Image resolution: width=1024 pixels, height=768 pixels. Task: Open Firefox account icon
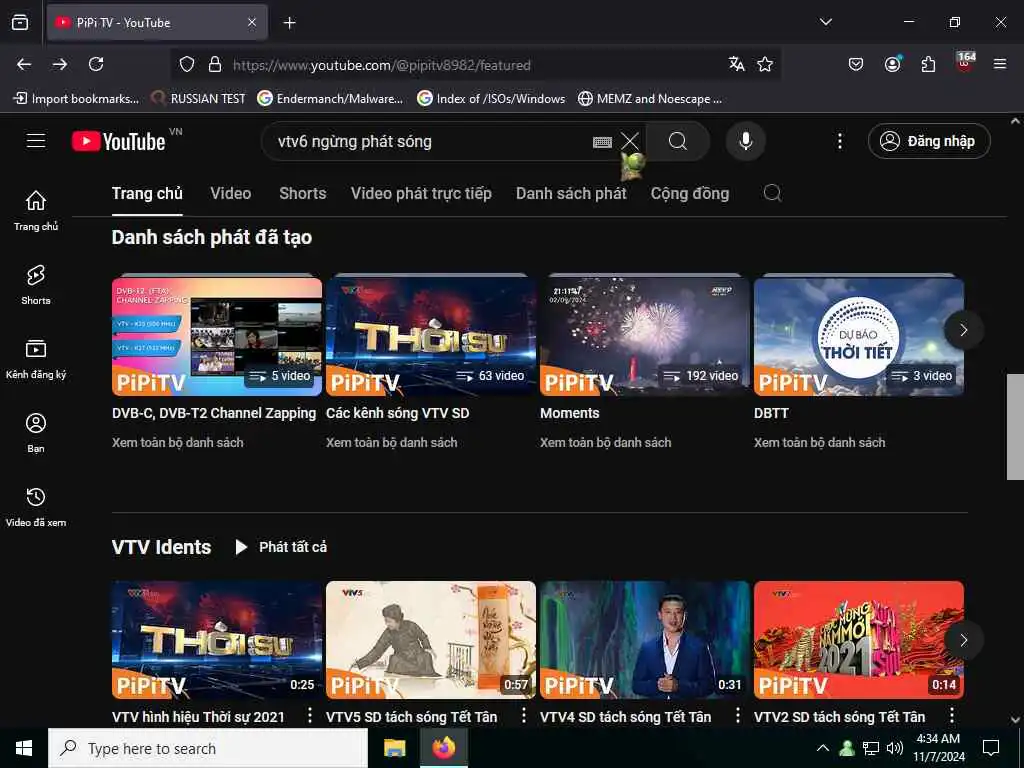[x=893, y=64]
